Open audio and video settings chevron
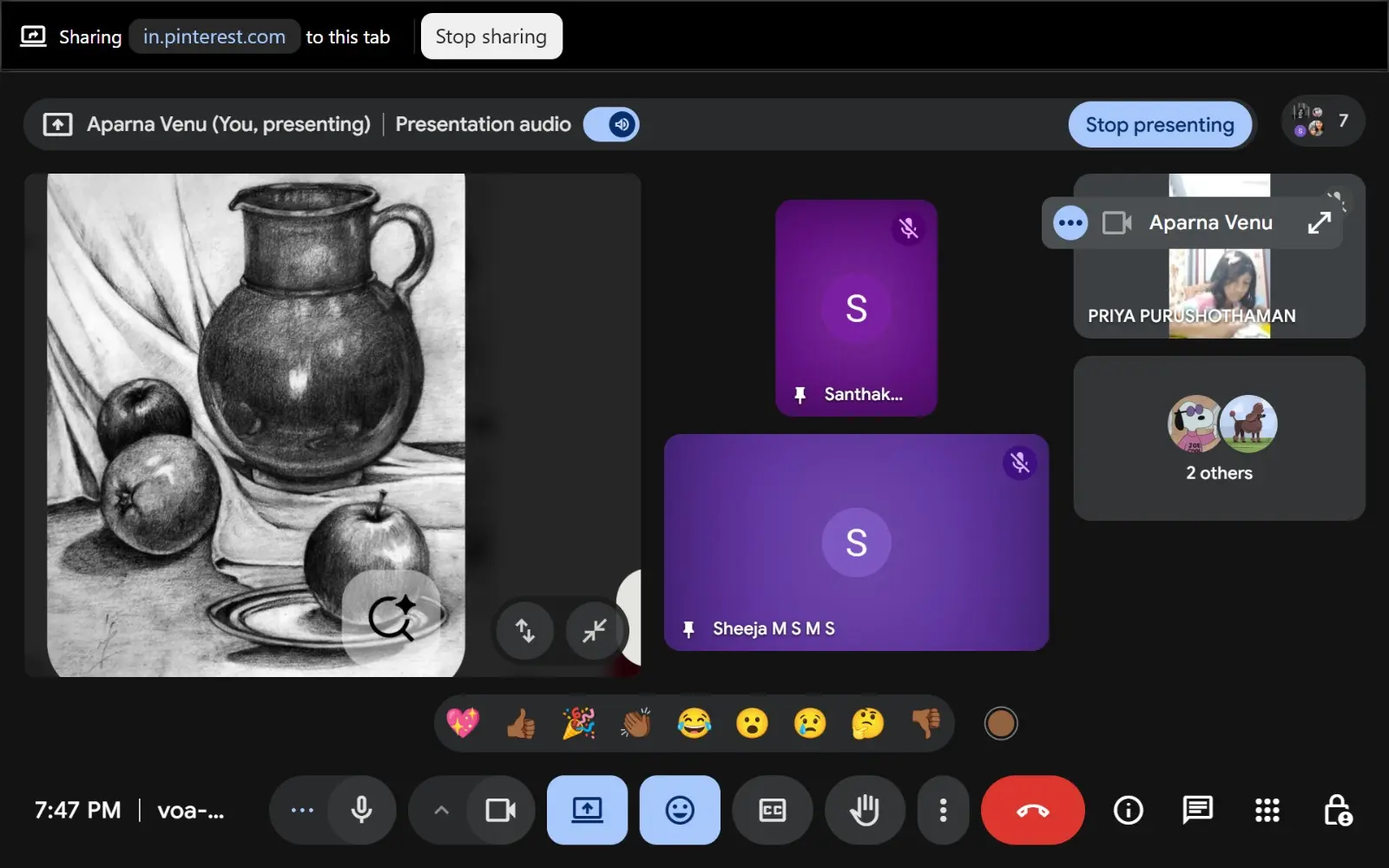 point(441,810)
